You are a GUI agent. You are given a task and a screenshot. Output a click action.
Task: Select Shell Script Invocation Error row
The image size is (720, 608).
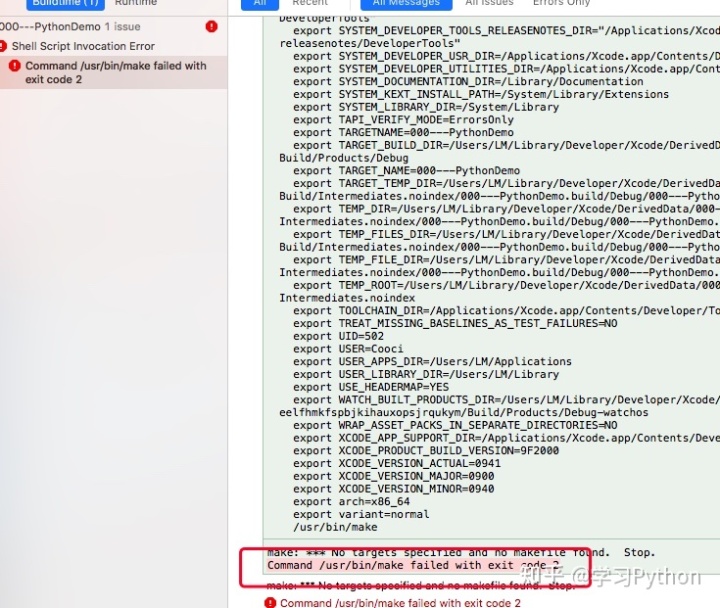point(113,46)
